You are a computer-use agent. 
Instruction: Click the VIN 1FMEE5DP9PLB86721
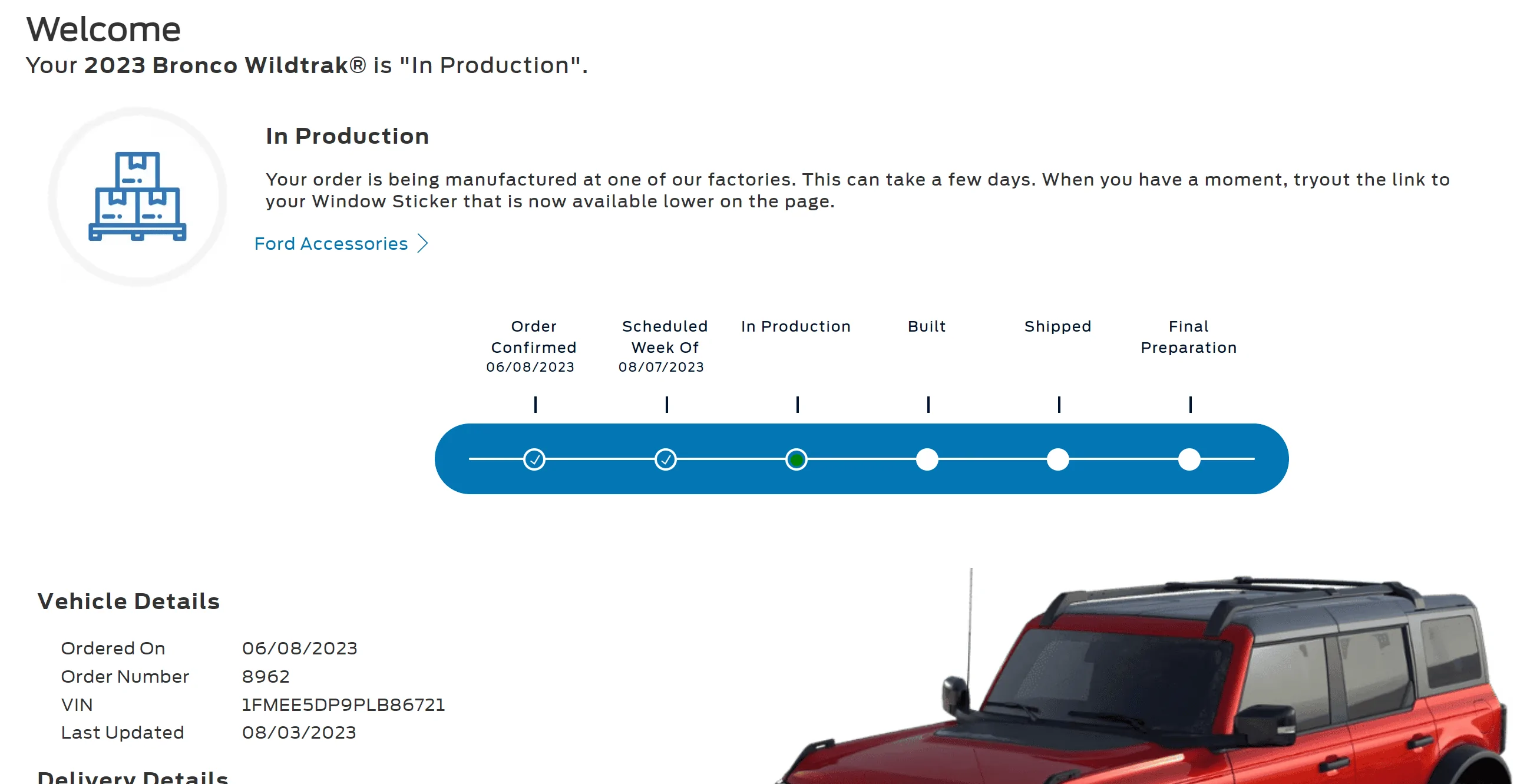tap(343, 705)
